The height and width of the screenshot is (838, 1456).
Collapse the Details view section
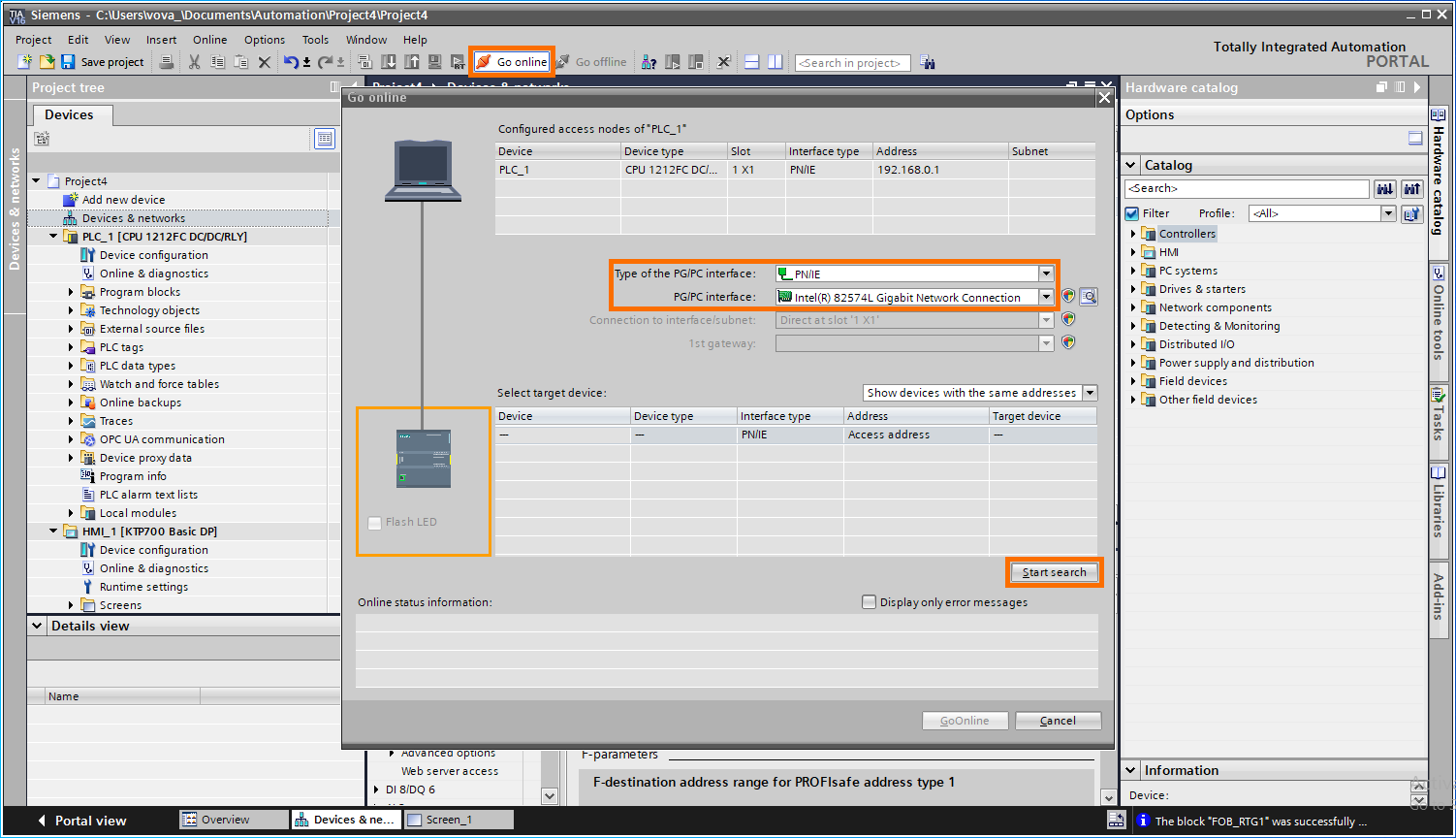pos(37,626)
